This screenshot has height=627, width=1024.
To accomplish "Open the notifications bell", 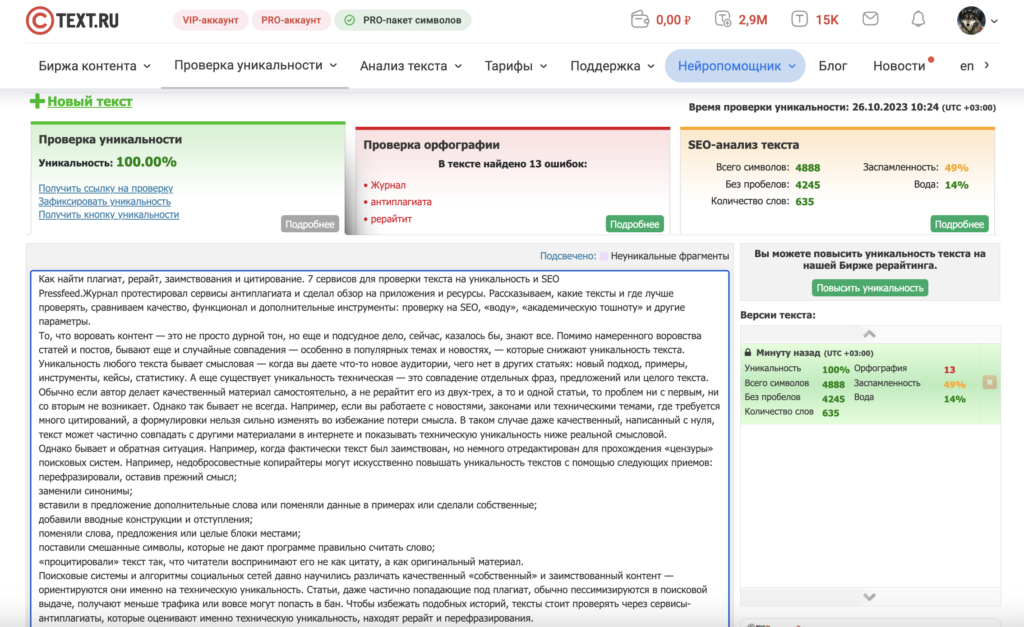I will click(918, 19).
